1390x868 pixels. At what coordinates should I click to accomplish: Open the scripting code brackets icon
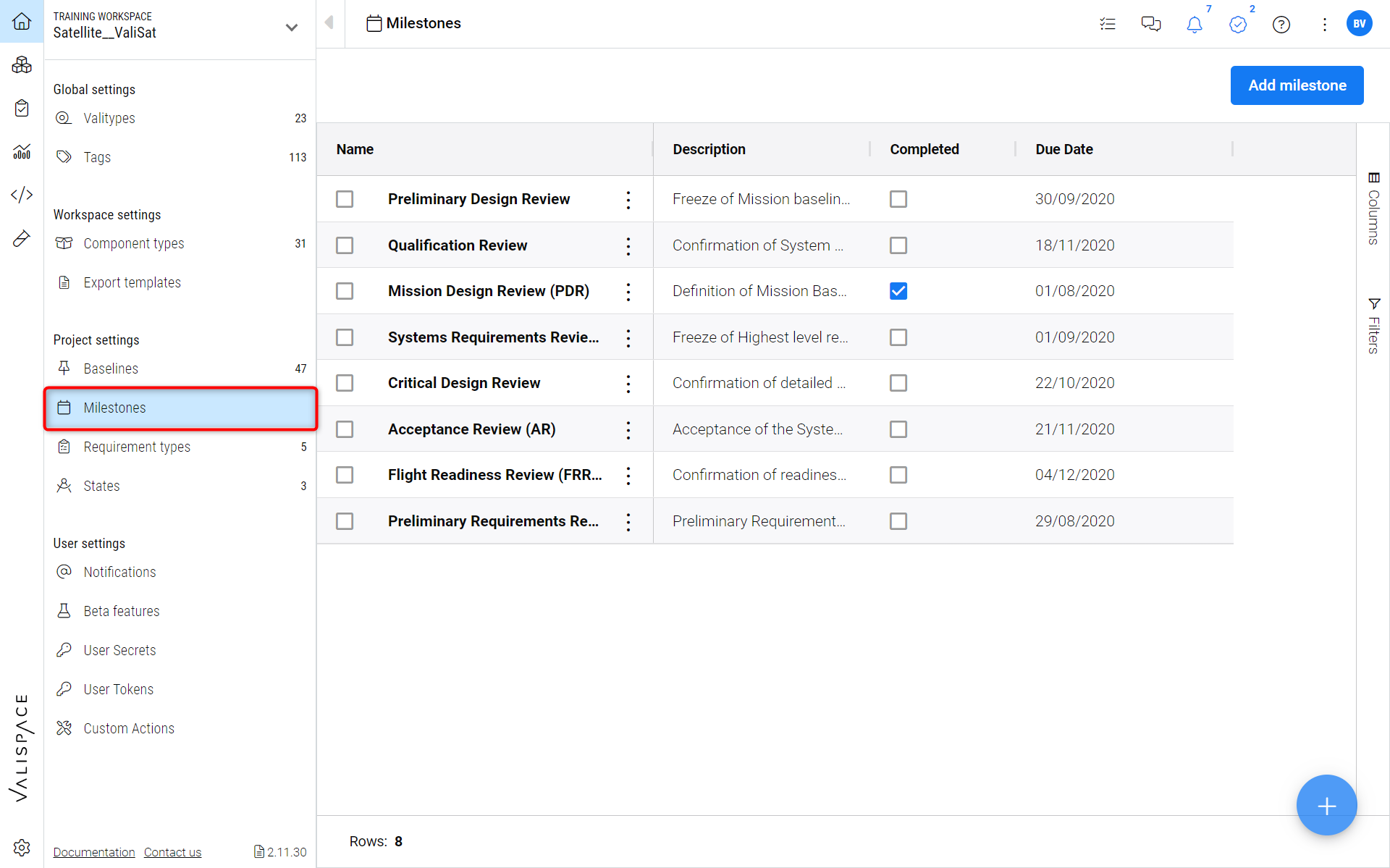(x=22, y=195)
